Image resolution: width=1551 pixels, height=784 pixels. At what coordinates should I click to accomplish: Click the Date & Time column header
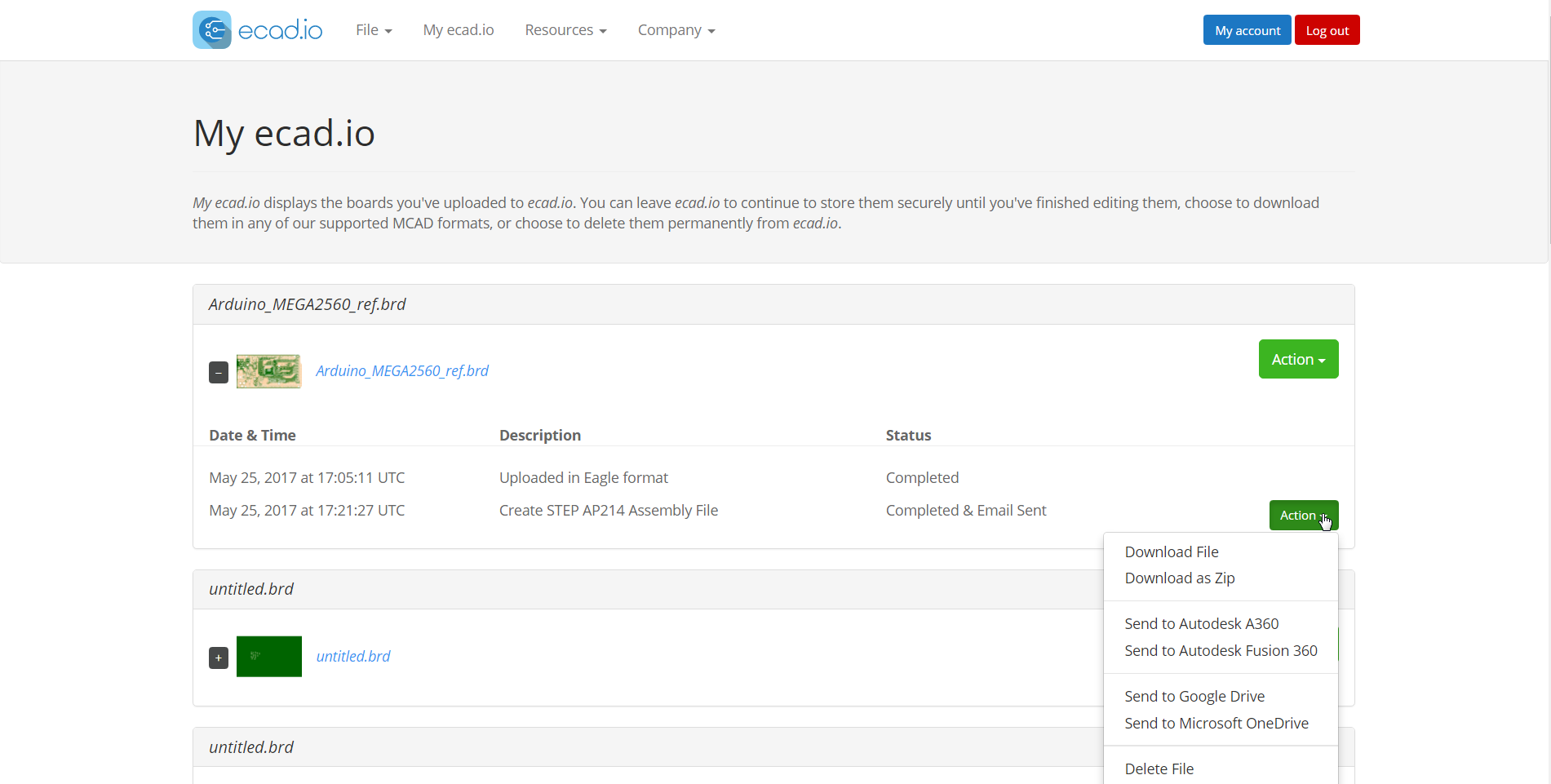pos(252,435)
